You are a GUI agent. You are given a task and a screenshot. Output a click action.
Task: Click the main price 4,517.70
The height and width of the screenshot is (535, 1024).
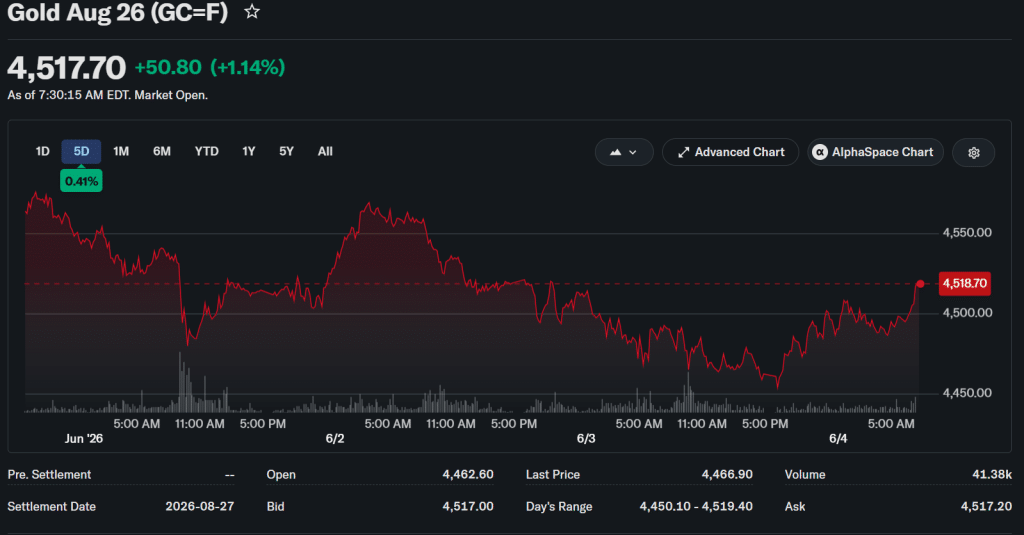tap(67, 68)
